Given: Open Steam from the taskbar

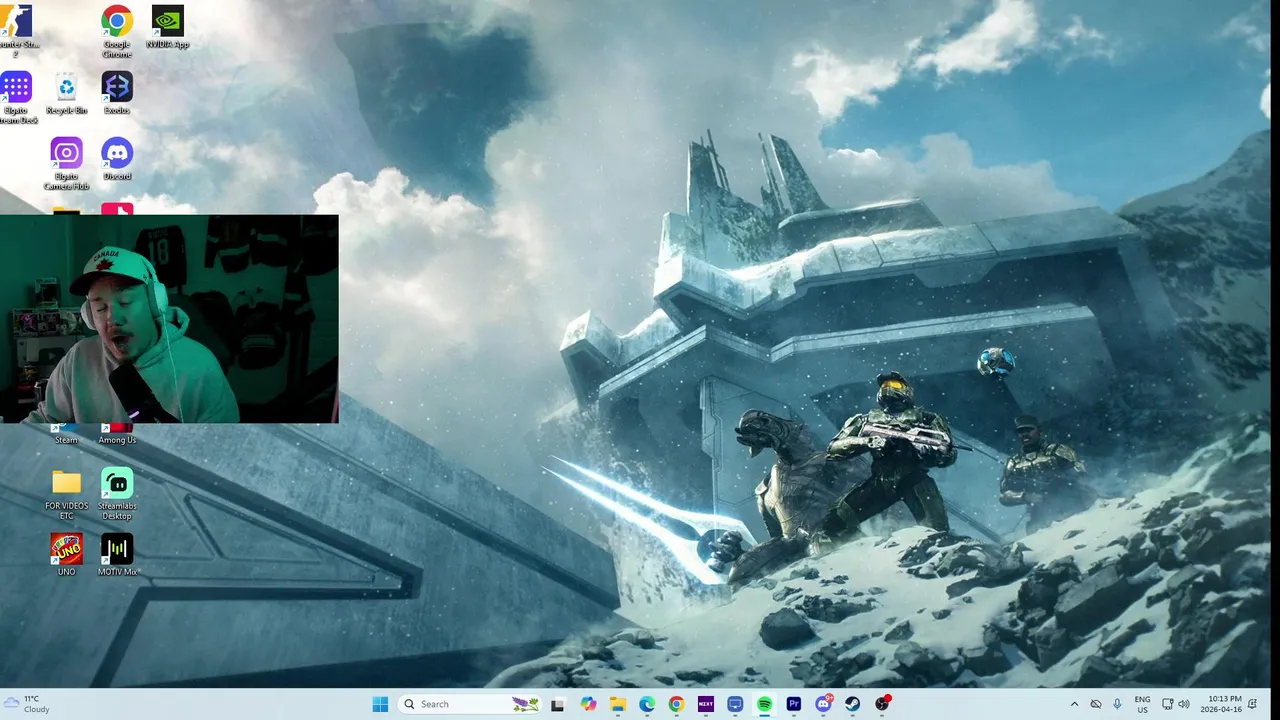Looking at the screenshot, I should [852, 704].
